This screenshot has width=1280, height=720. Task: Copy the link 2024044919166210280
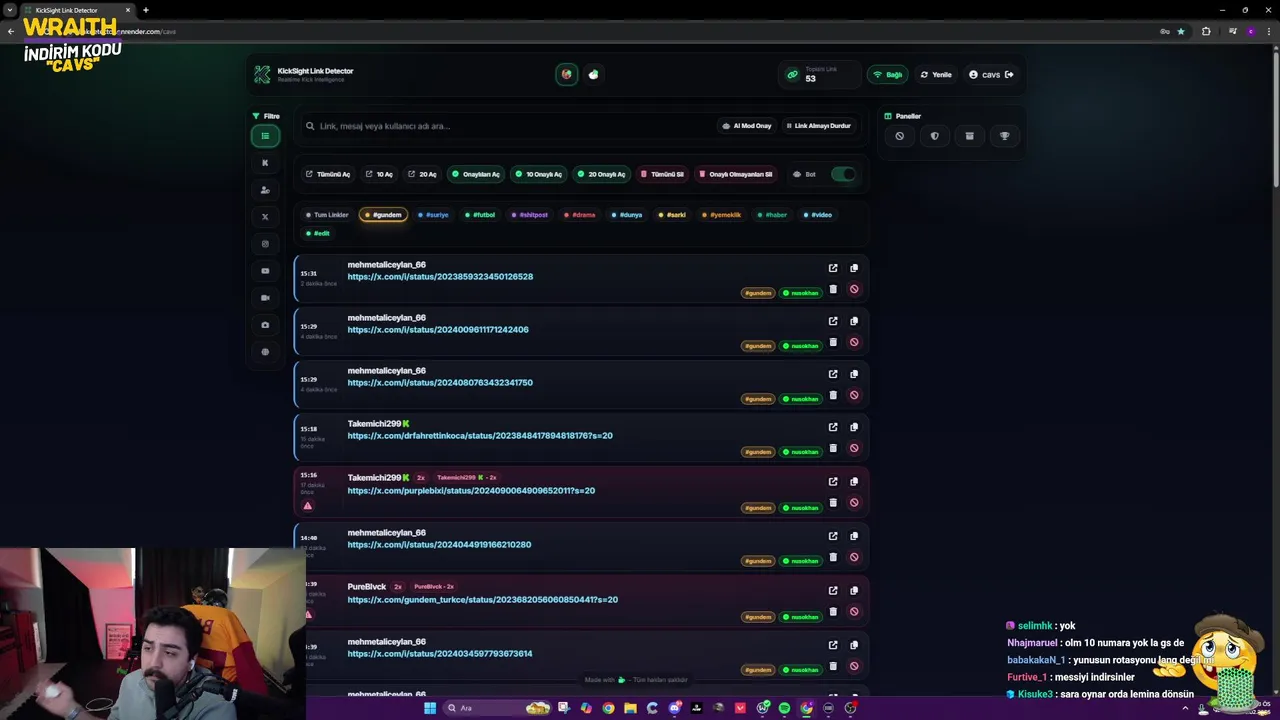(x=854, y=536)
